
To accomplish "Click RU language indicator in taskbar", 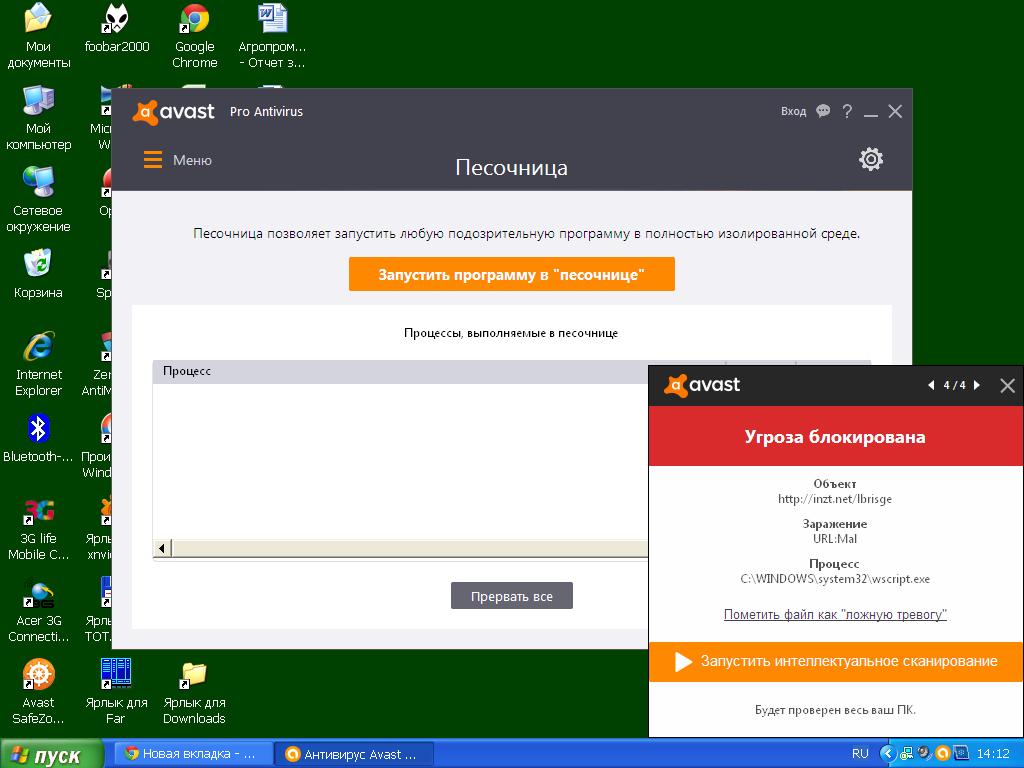I will tap(861, 754).
